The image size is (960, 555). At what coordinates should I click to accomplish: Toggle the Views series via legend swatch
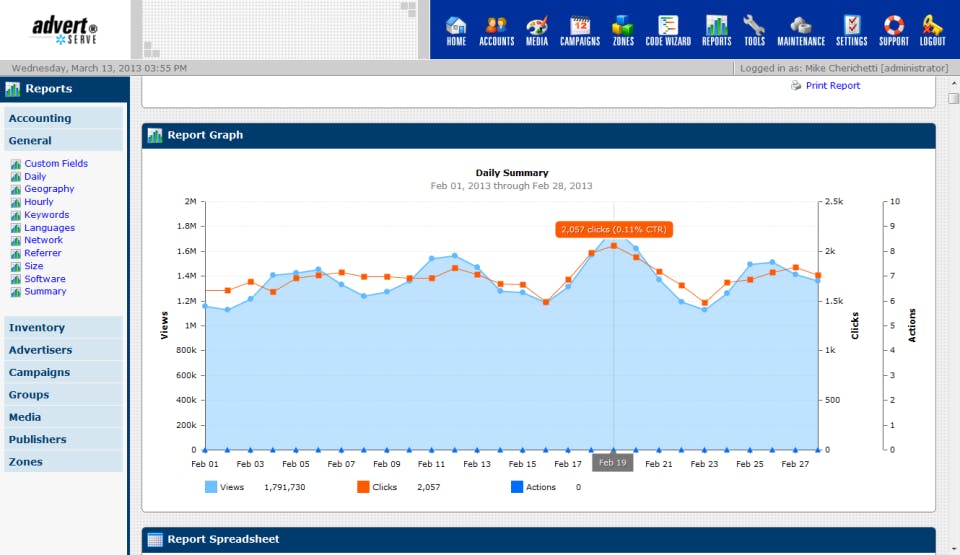tap(211, 487)
